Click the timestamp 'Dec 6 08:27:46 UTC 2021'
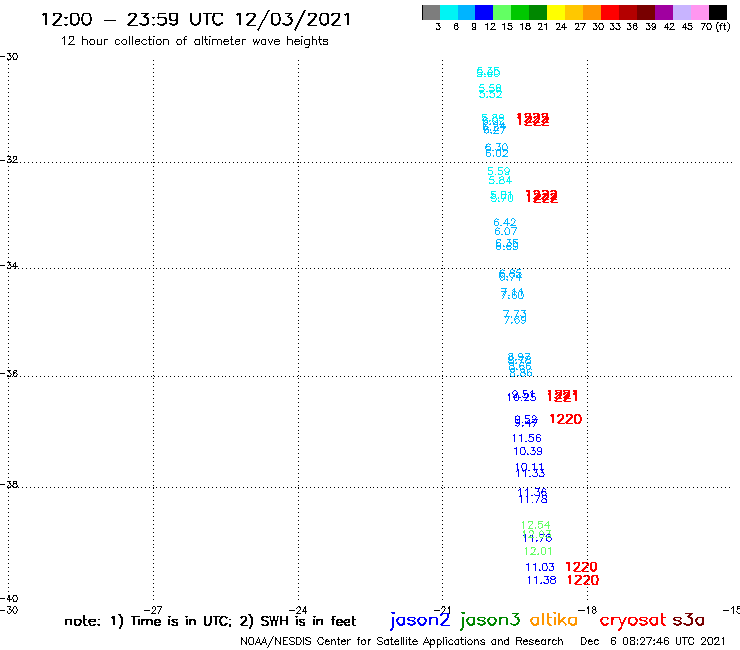740x650 pixels. [x=652, y=641]
